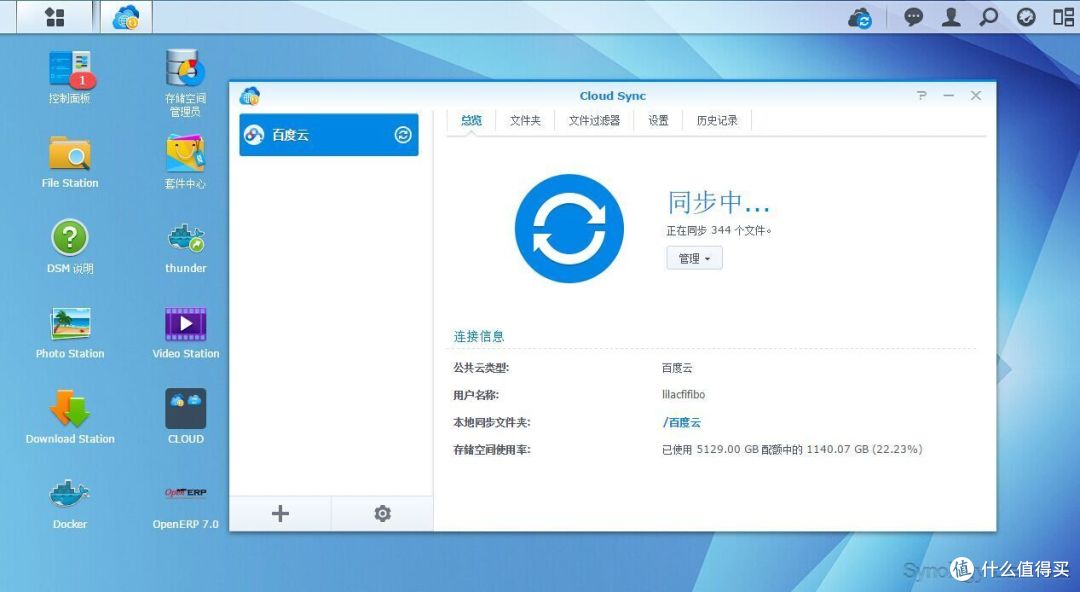Screen dimensions: 1080x592
Task: Minimize the Cloud Sync window
Action: 948,96
